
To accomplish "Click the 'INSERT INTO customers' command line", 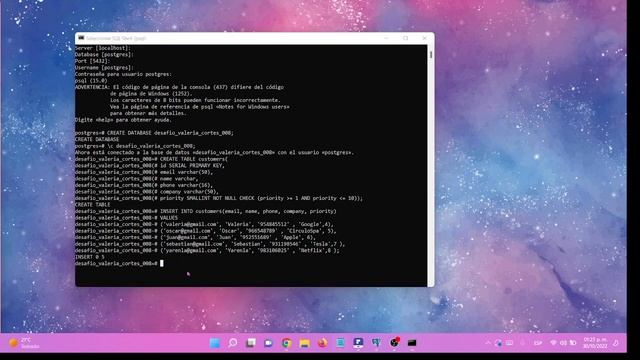I will point(206,211).
